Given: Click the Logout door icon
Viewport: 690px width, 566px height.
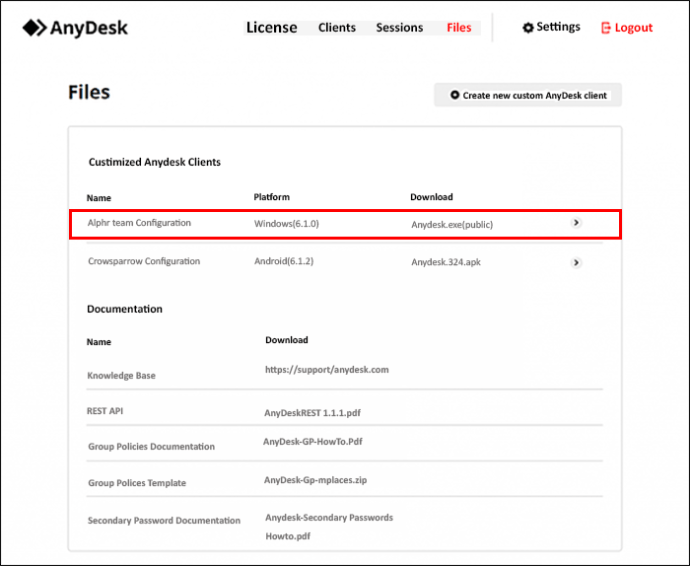Looking at the screenshot, I should (606, 28).
